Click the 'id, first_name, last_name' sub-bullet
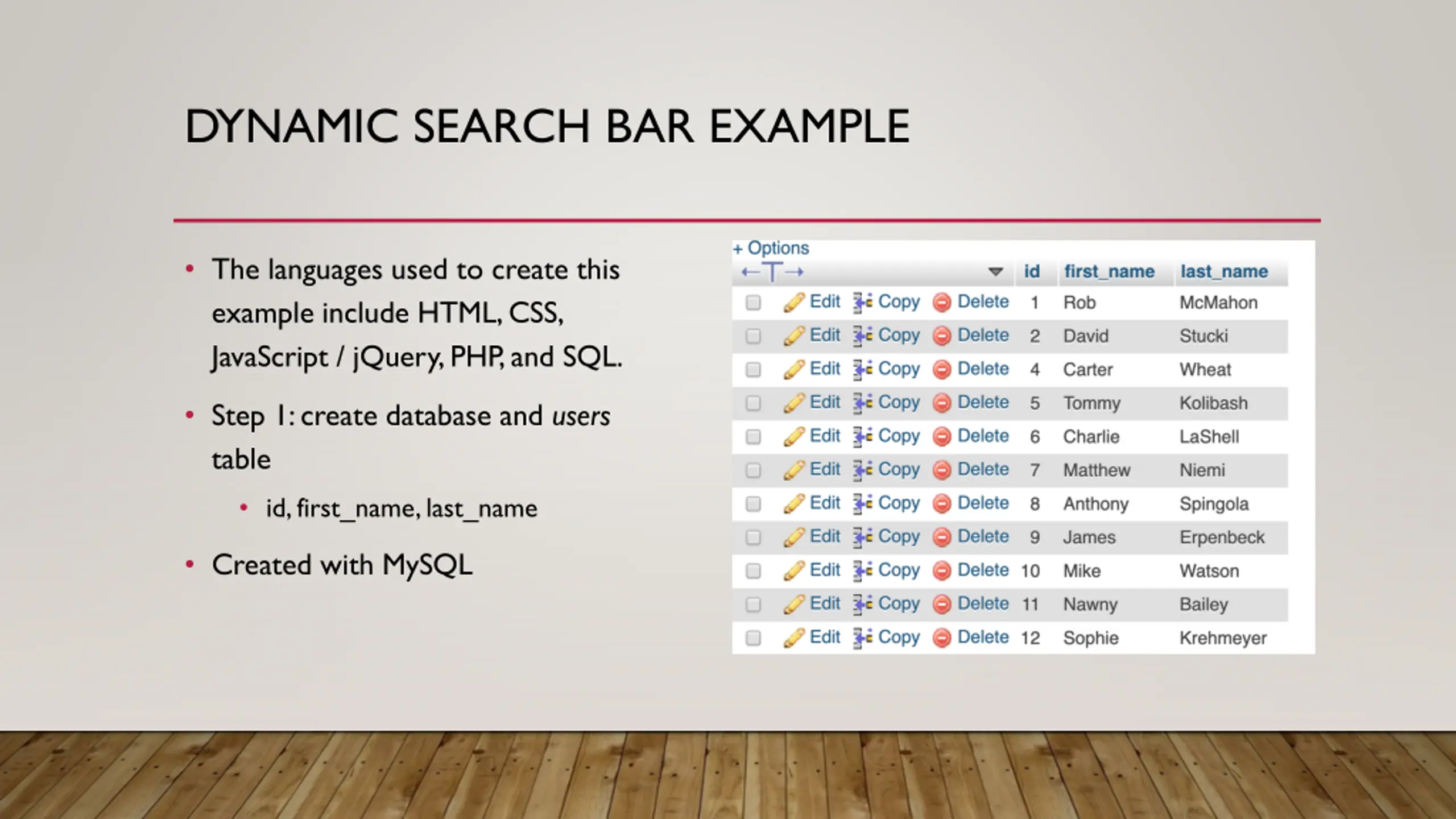The image size is (1456, 819). point(402,508)
